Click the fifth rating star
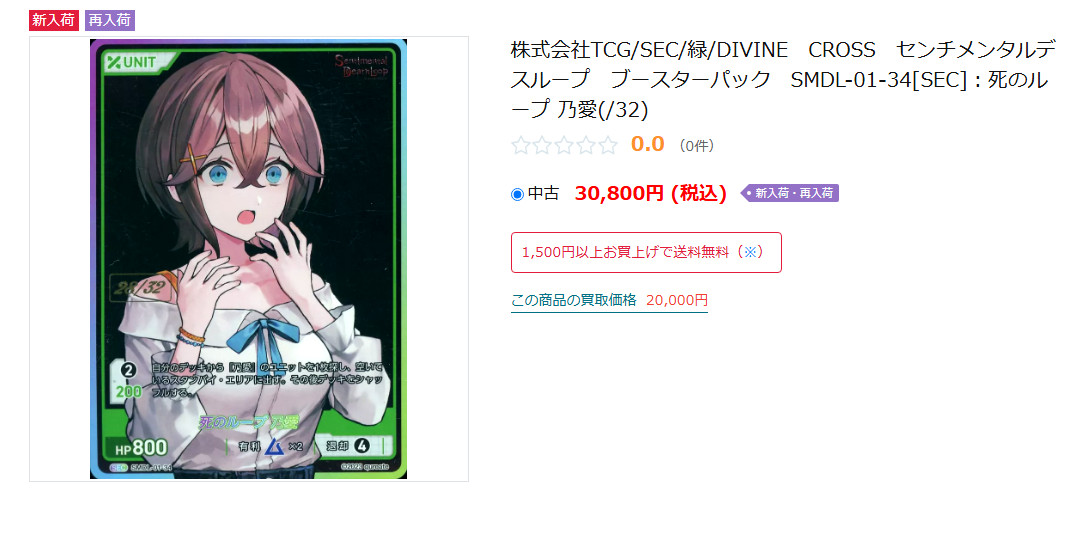1088x544 pixels. coord(608,145)
